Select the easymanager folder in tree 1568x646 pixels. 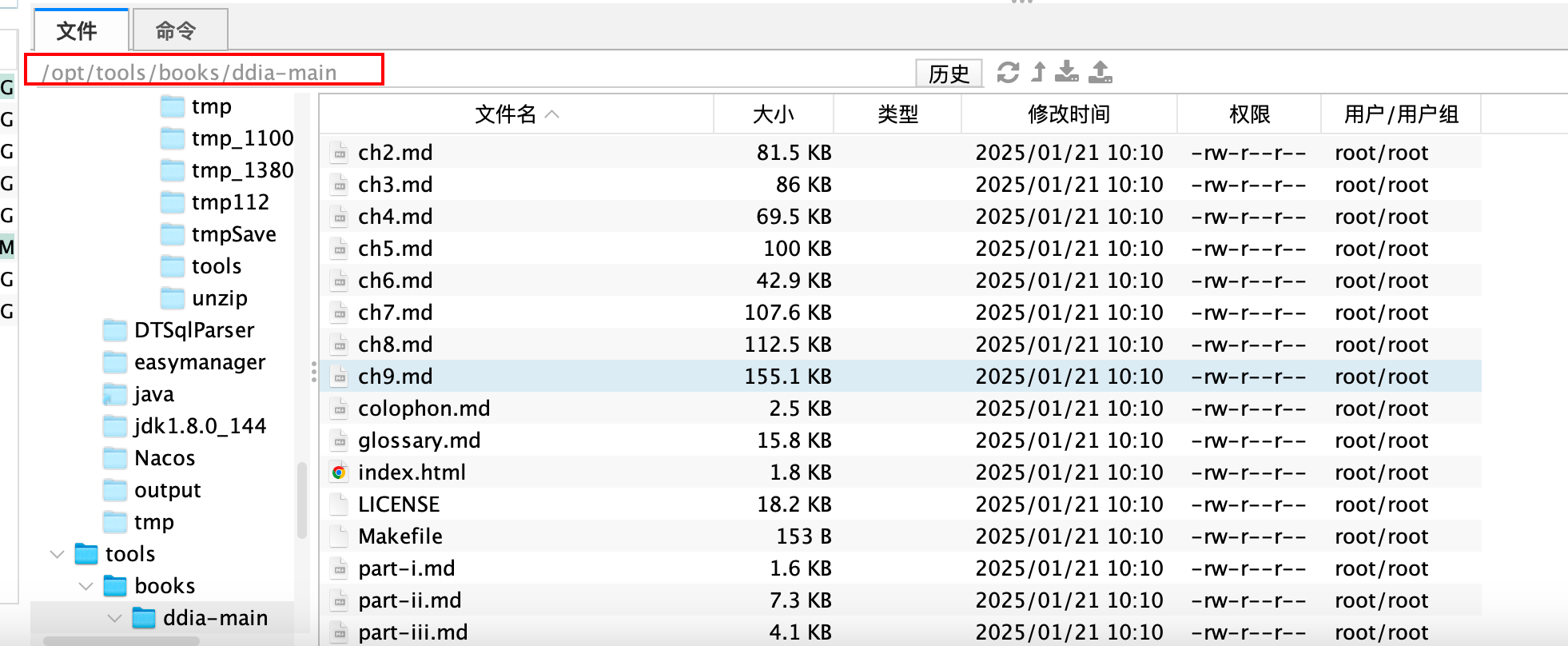(199, 362)
